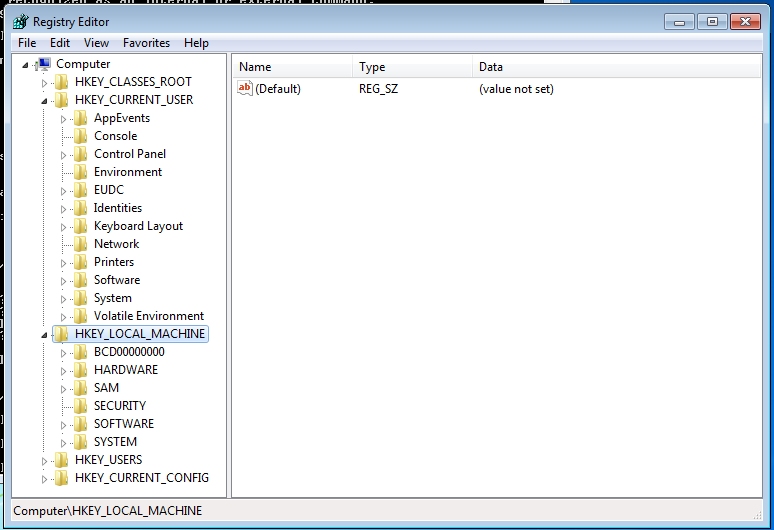The width and height of the screenshot is (774, 530).
Task: Open the Favorites menu
Action: click(x=146, y=43)
